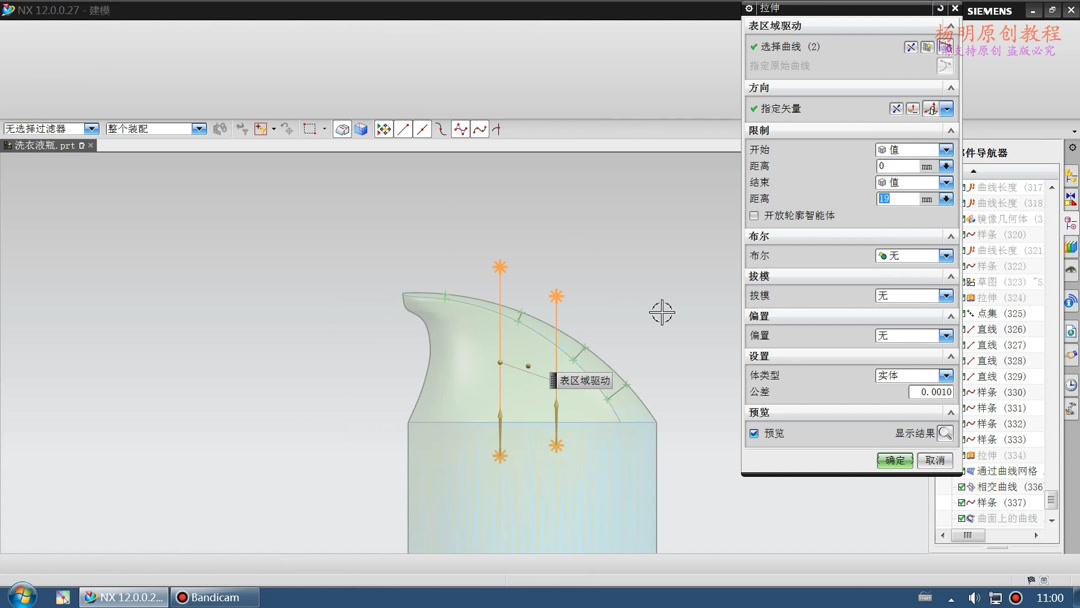Open Bandicam from the taskbar
This screenshot has height=608, width=1080.
coord(214,596)
